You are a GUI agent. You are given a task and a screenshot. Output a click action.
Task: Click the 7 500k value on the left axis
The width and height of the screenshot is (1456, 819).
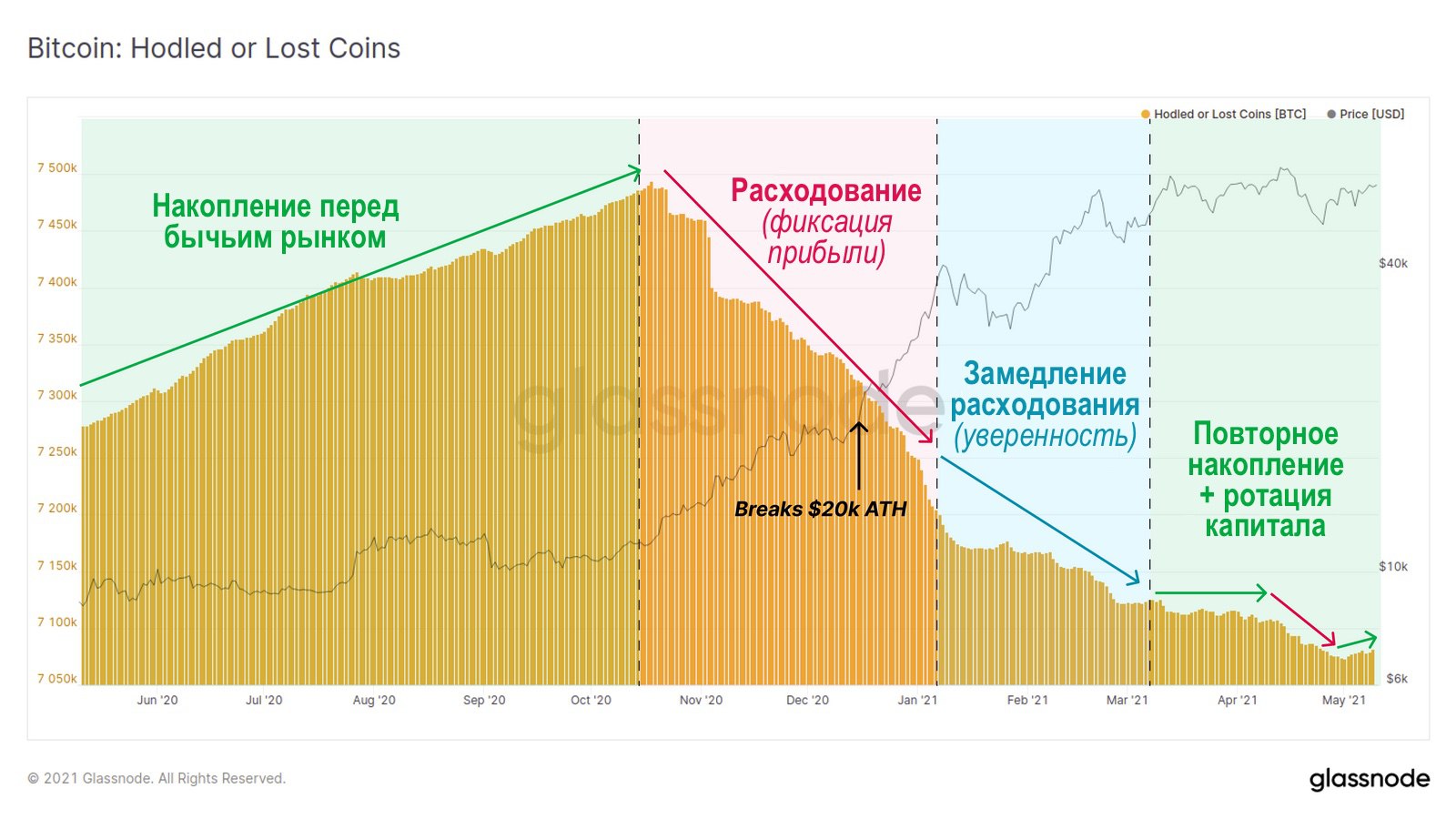click(57, 168)
